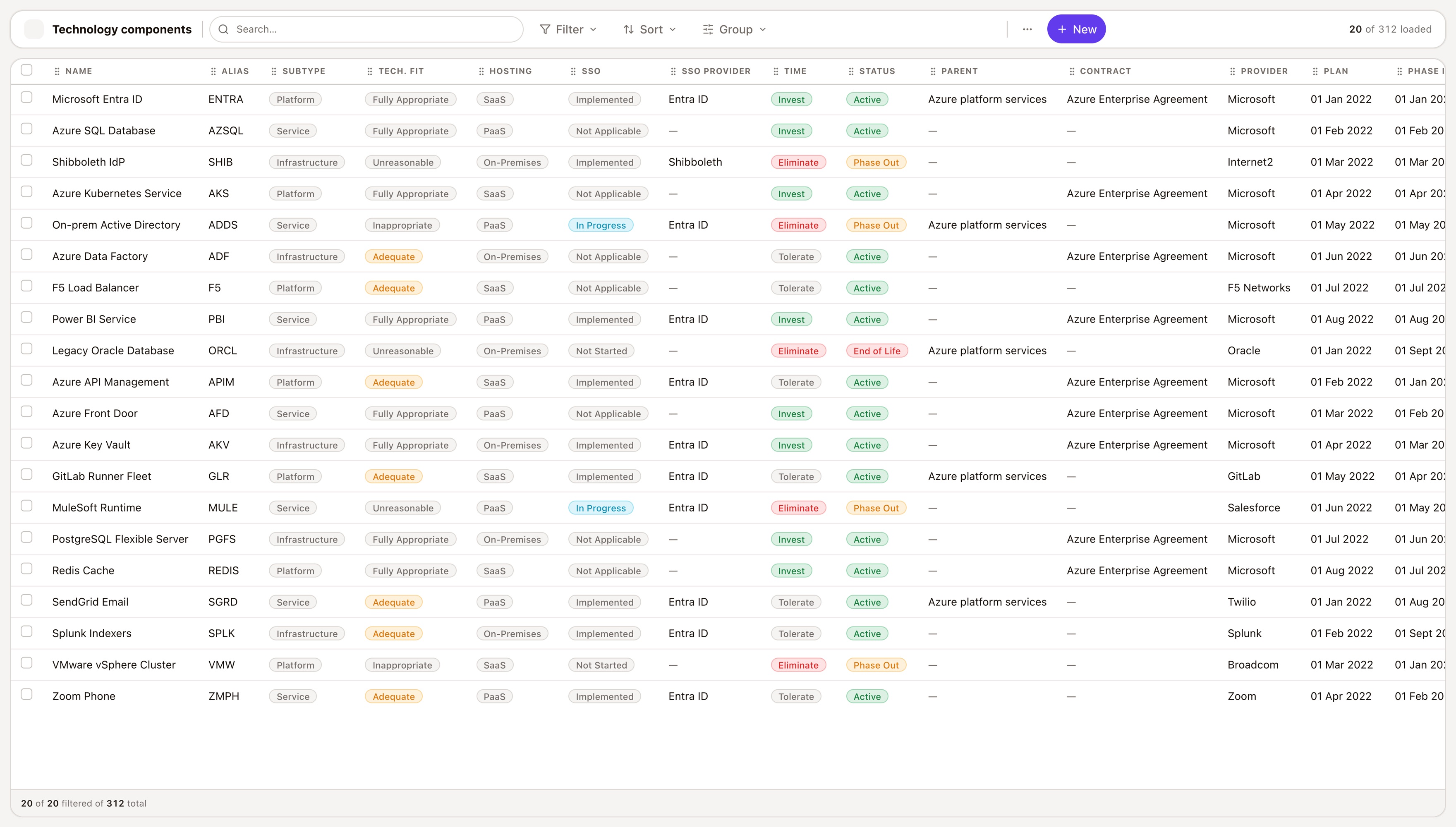Click the app icon beside Technology components

pyautogui.click(x=34, y=29)
